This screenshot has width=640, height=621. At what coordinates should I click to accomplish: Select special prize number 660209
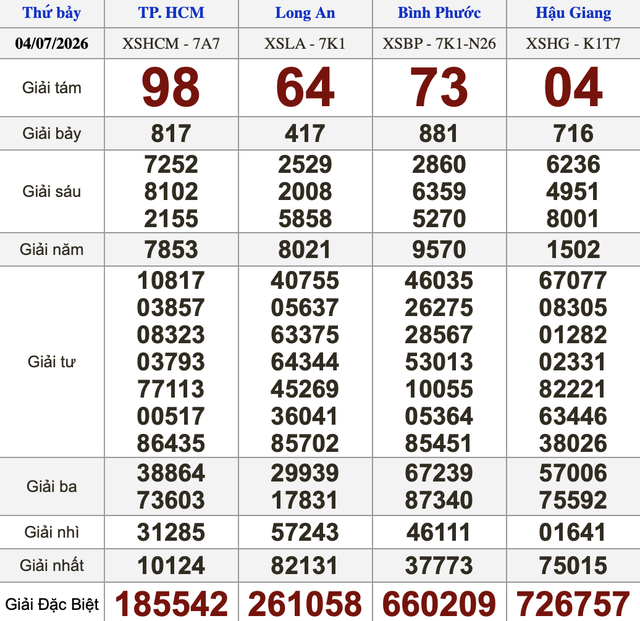point(439,604)
